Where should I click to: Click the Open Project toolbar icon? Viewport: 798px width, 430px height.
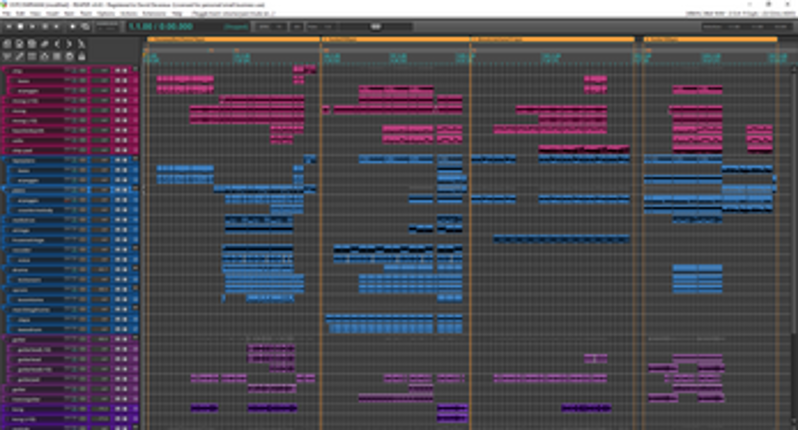click(x=19, y=44)
